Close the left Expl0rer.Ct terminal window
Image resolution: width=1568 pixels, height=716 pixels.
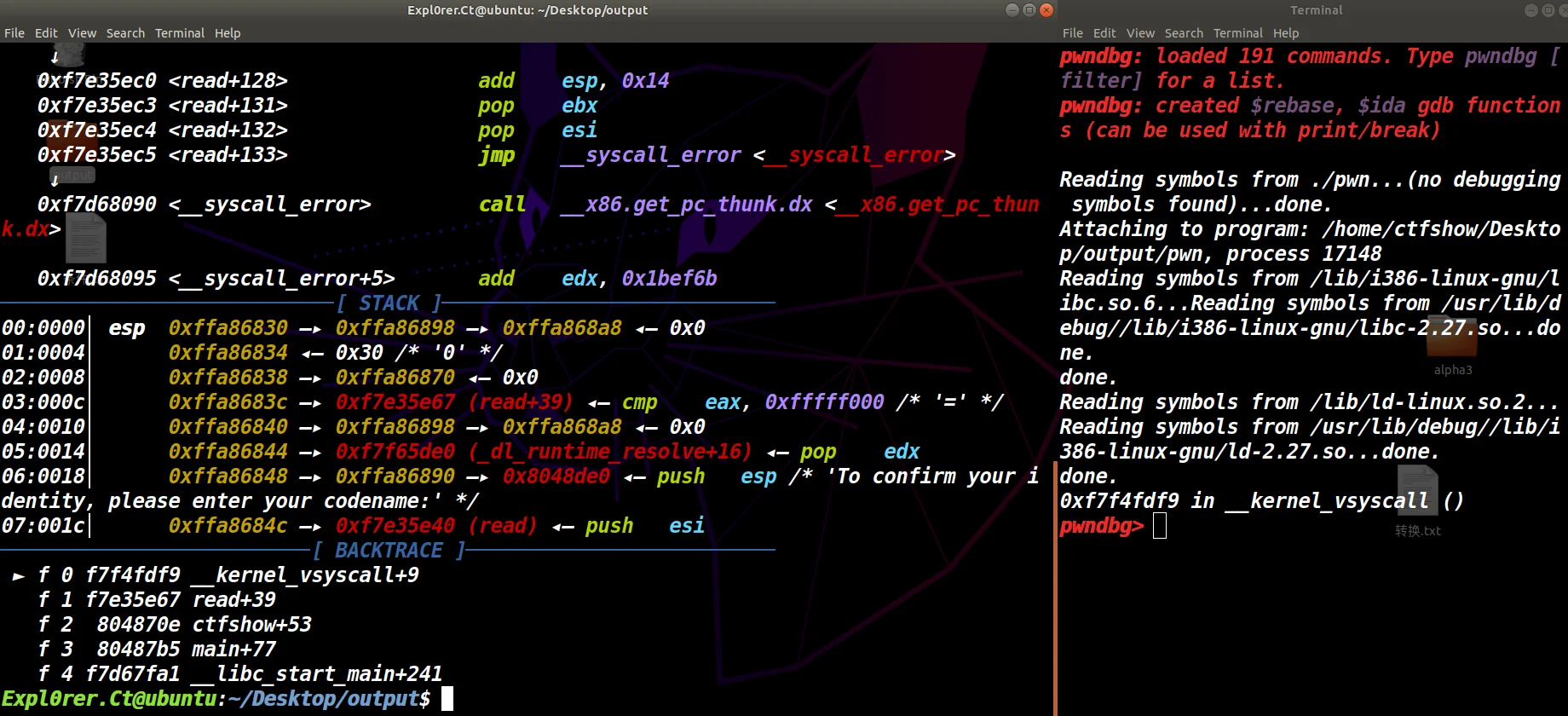(1046, 10)
